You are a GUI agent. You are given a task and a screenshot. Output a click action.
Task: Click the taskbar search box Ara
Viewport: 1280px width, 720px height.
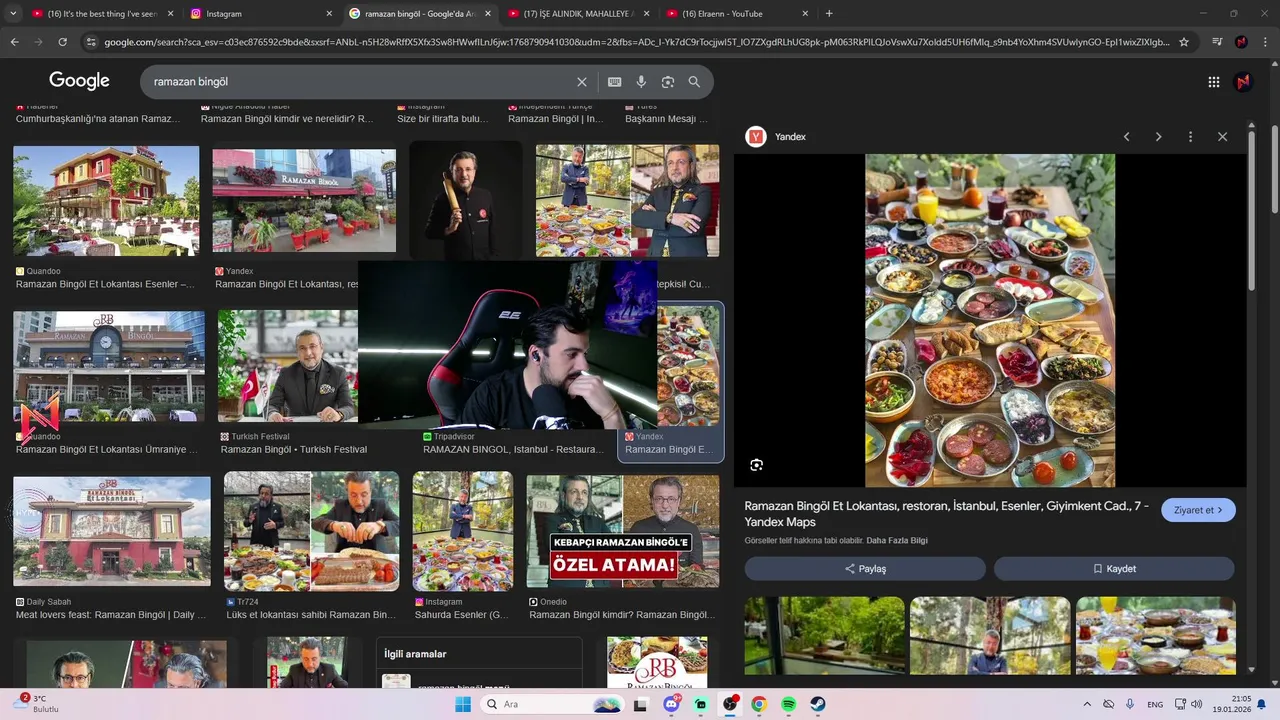[x=552, y=704]
